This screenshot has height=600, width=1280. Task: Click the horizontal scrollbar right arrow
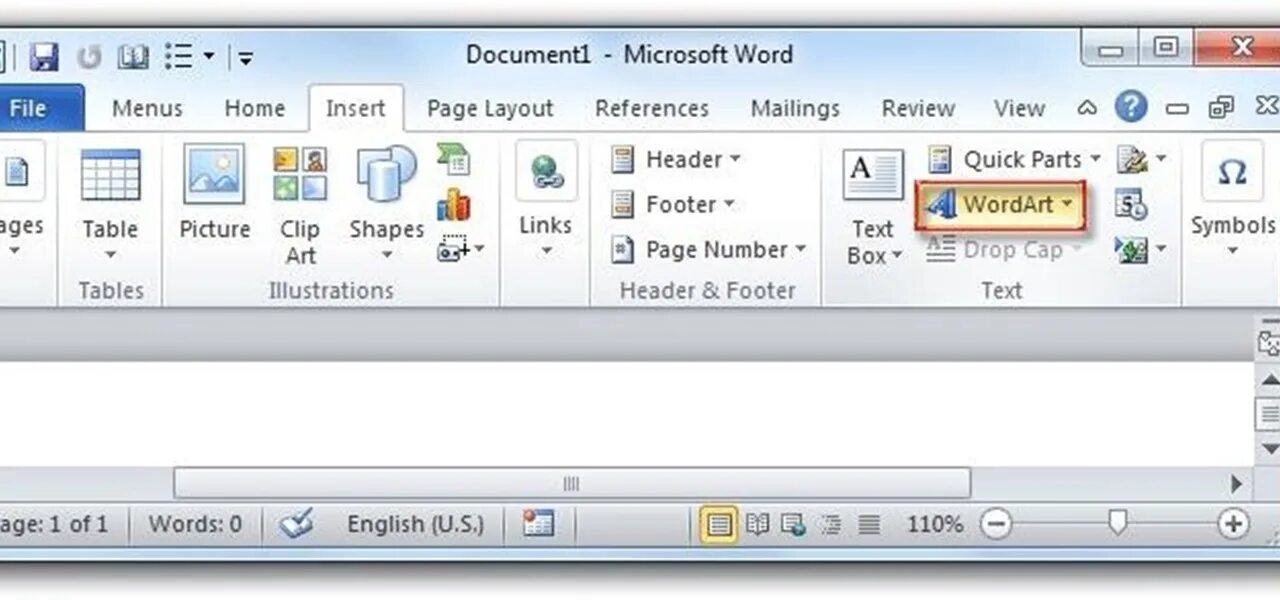(1236, 484)
